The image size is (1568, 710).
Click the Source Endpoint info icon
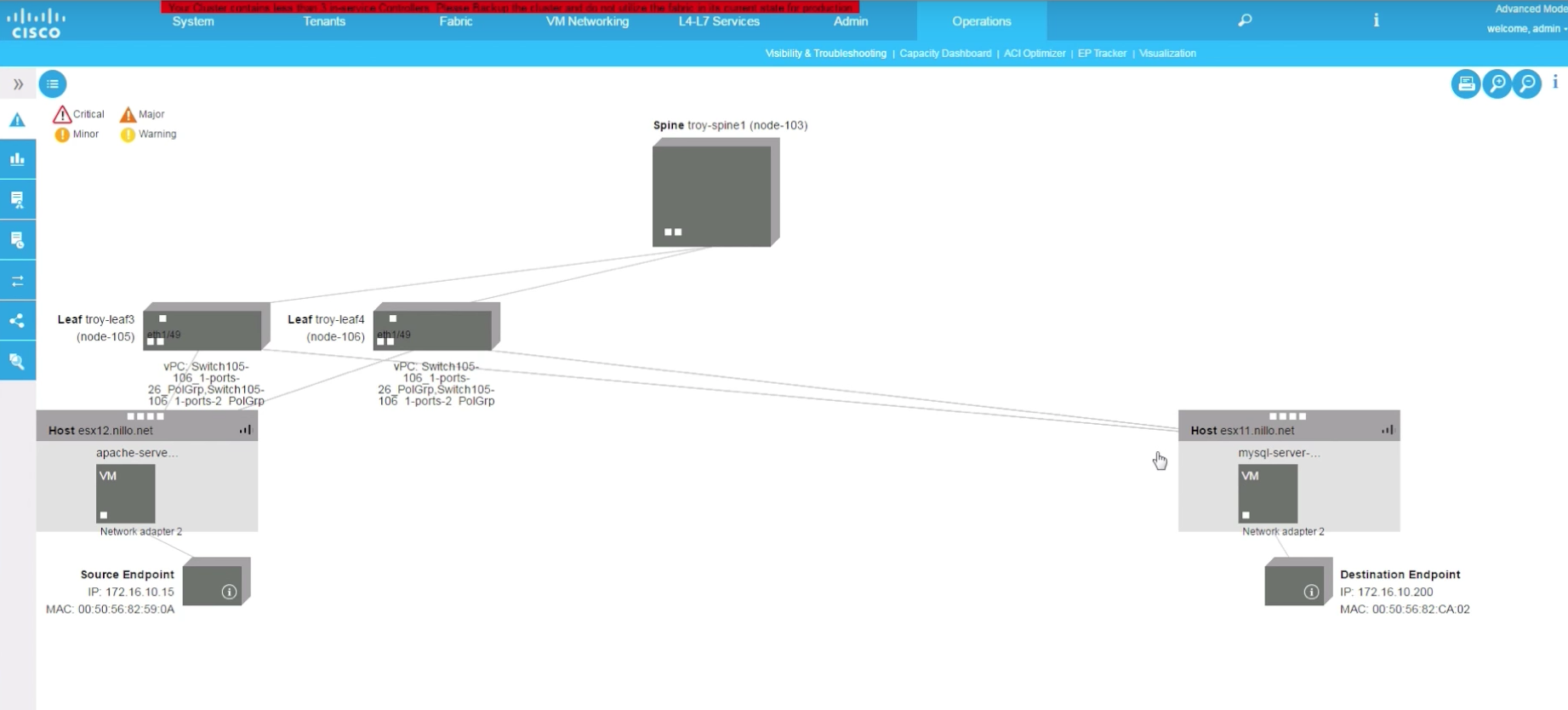pyautogui.click(x=229, y=592)
